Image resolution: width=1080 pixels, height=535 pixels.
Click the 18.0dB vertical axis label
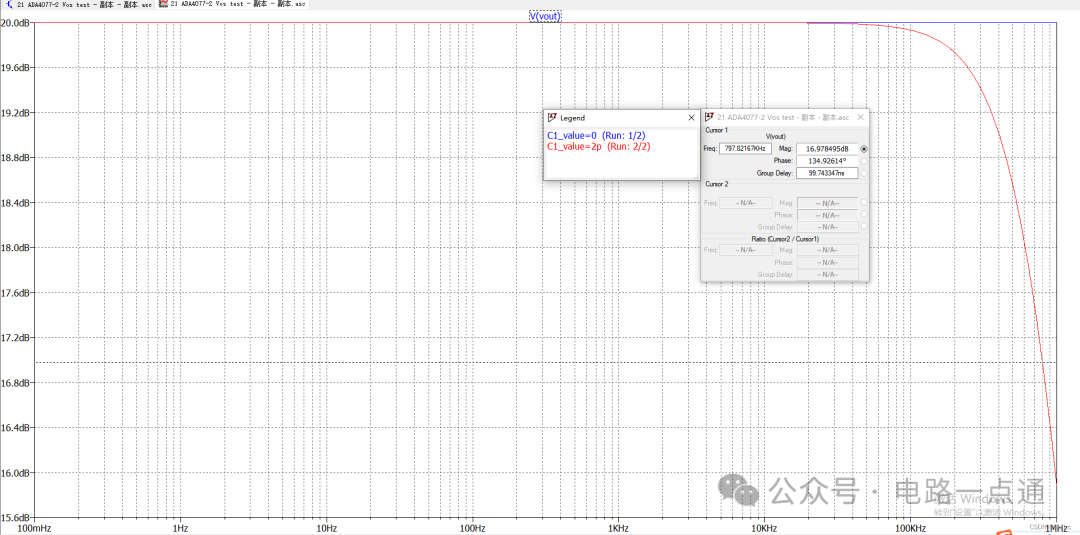(x=17, y=247)
